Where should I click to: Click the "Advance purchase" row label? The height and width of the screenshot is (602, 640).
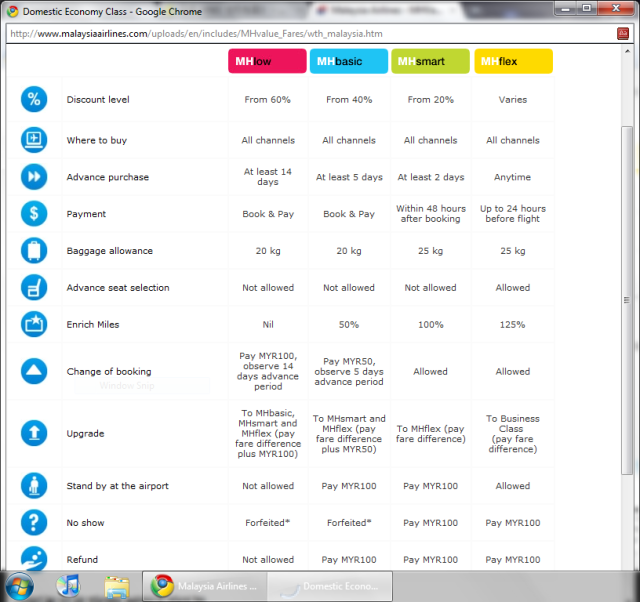tap(108, 177)
